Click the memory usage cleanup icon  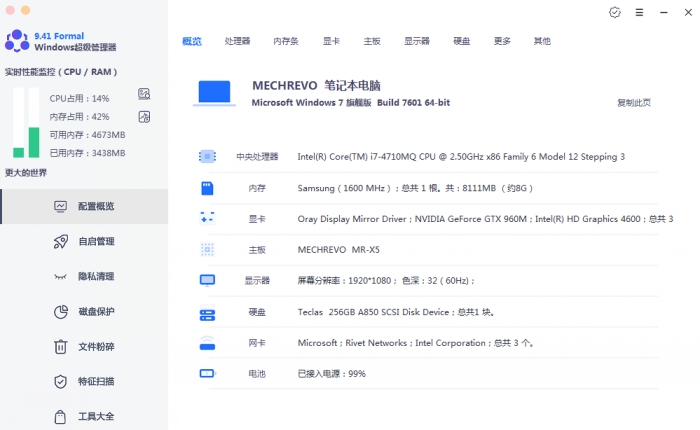pyautogui.click(x=144, y=117)
